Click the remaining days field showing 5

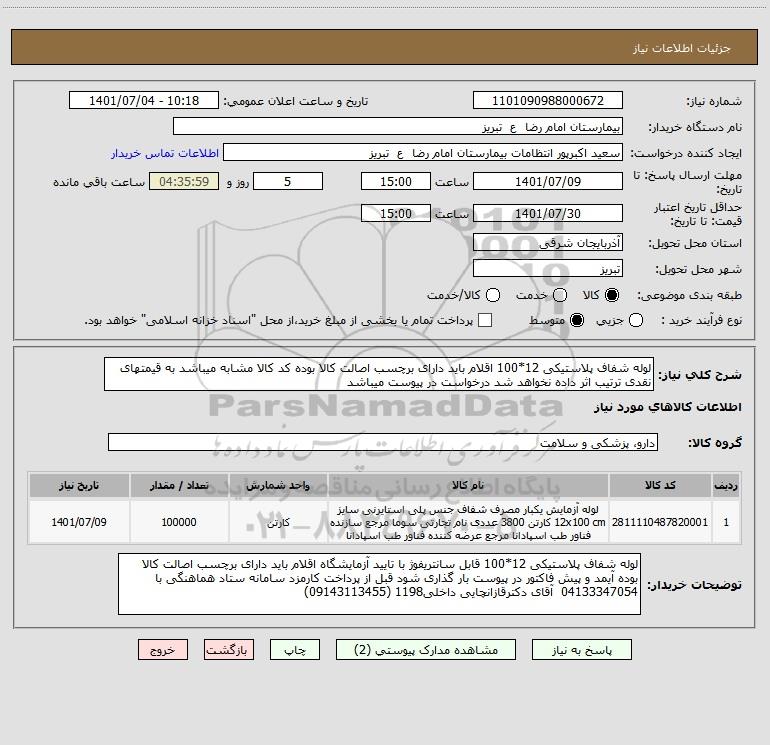pyautogui.click(x=288, y=181)
